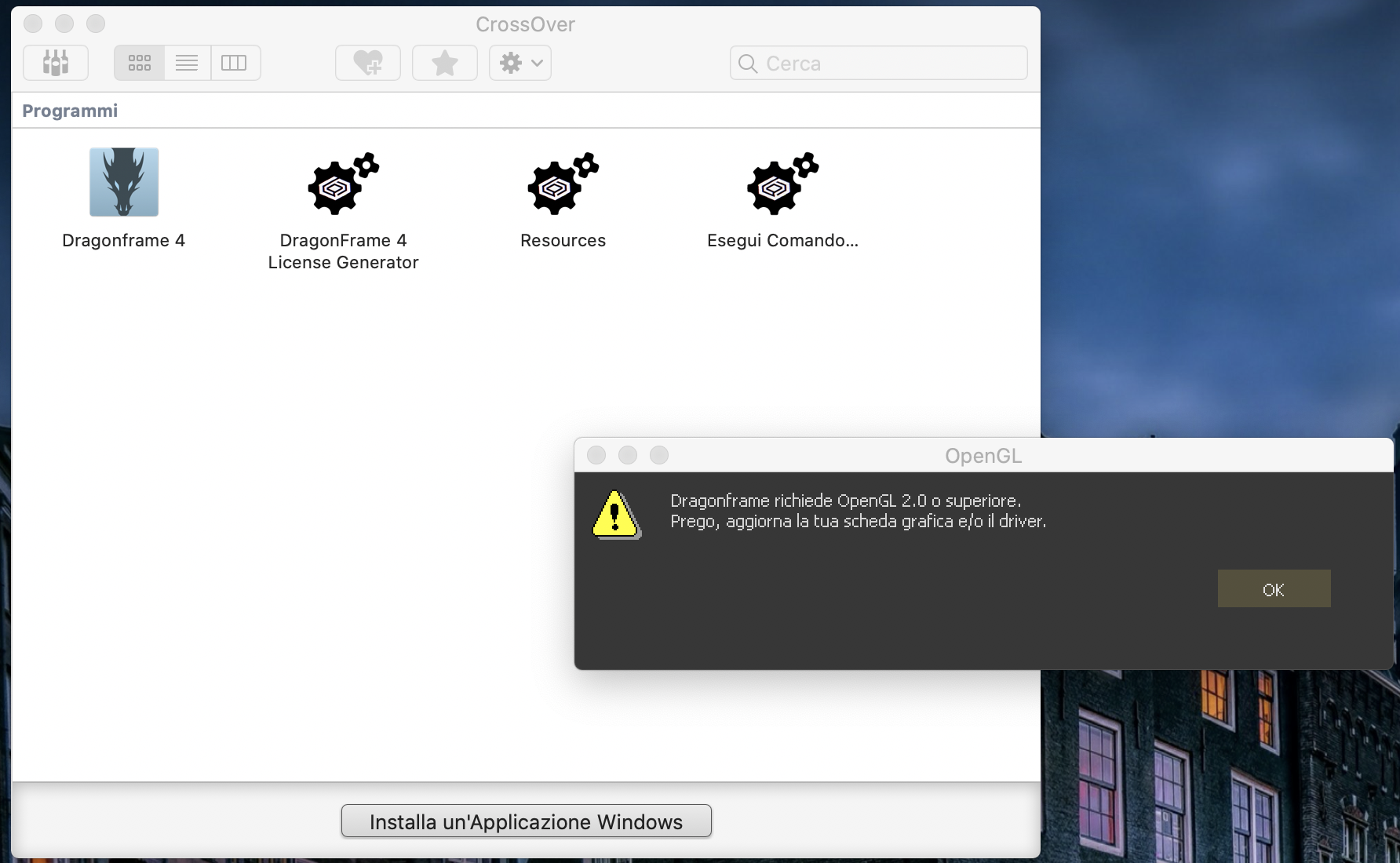The image size is (1400, 863).
Task: Click the yellow warning icon in OpenGL dialog
Action: tap(616, 515)
